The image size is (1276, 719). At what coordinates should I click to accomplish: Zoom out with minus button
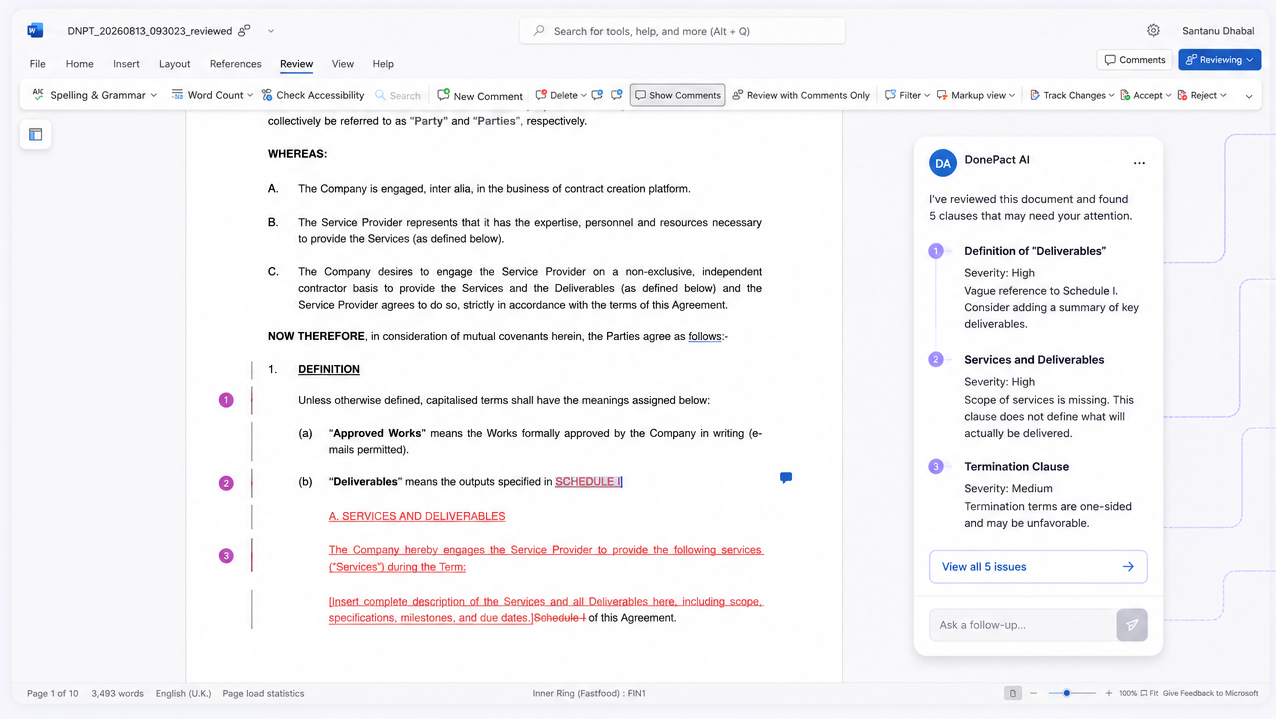pos(1033,693)
